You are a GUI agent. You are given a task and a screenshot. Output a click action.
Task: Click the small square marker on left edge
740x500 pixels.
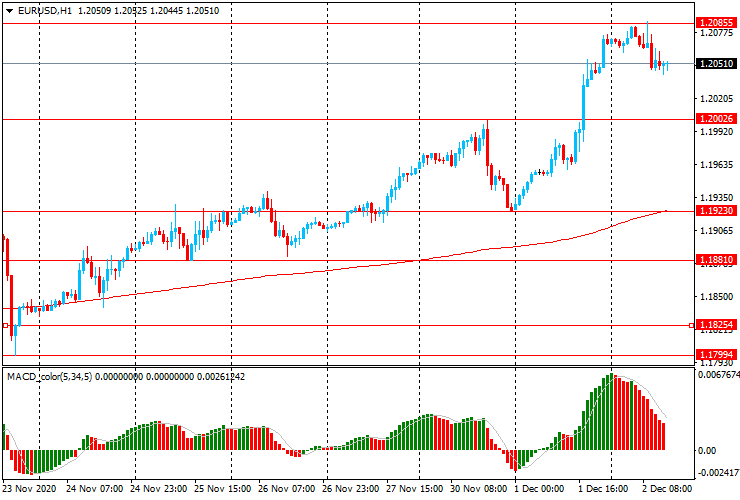(5, 326)
